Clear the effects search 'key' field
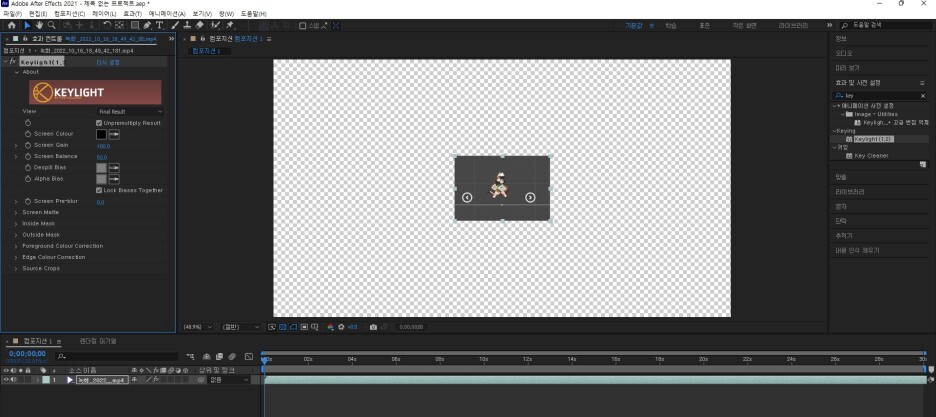The width and height of the screenshot is (936, 417). click(923, 95)
